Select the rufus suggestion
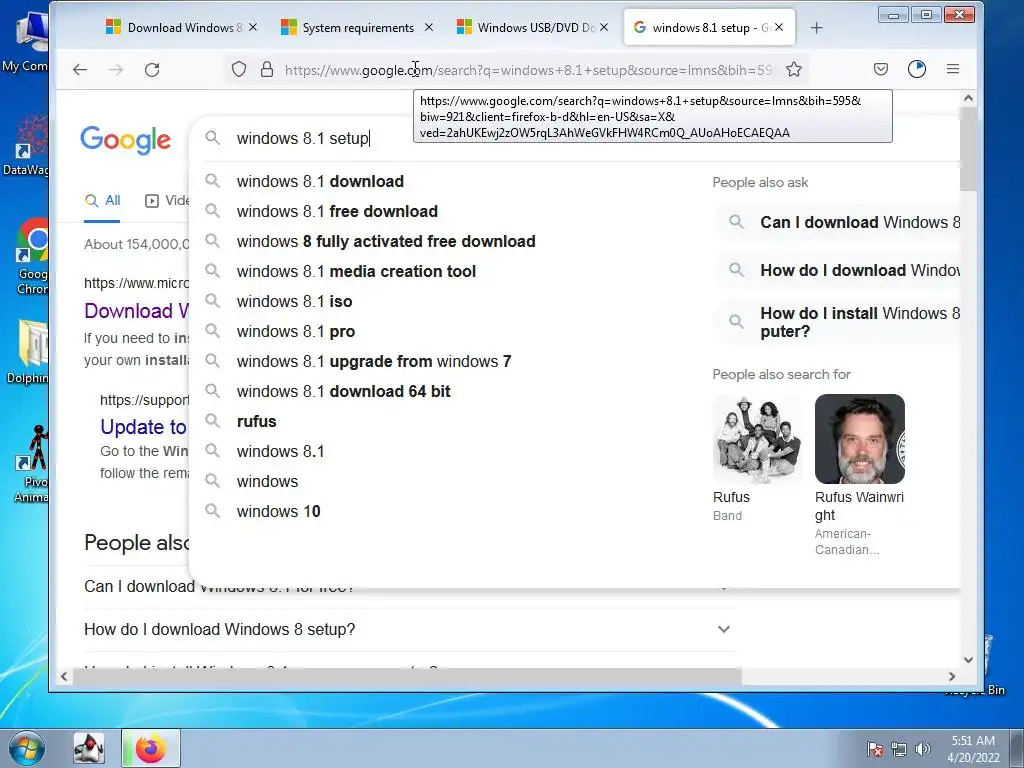This screenshot has height=768, width=1024. click(257, 421)
